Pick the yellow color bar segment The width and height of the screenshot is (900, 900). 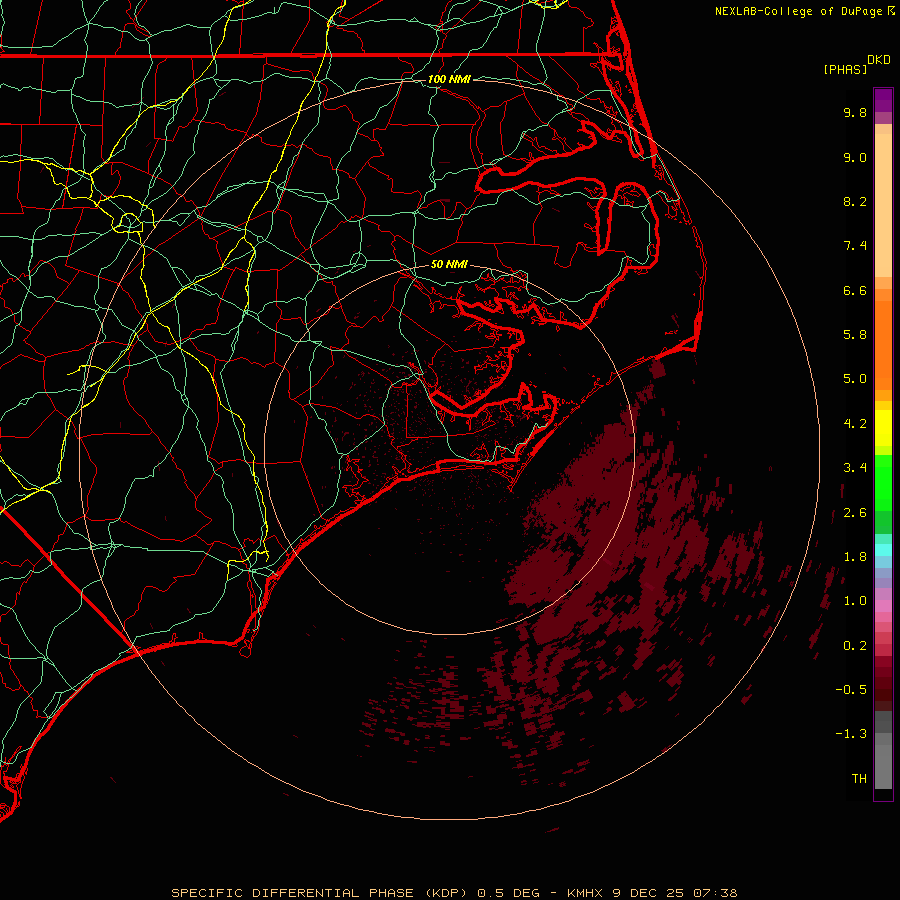click(x=883, y=428)
